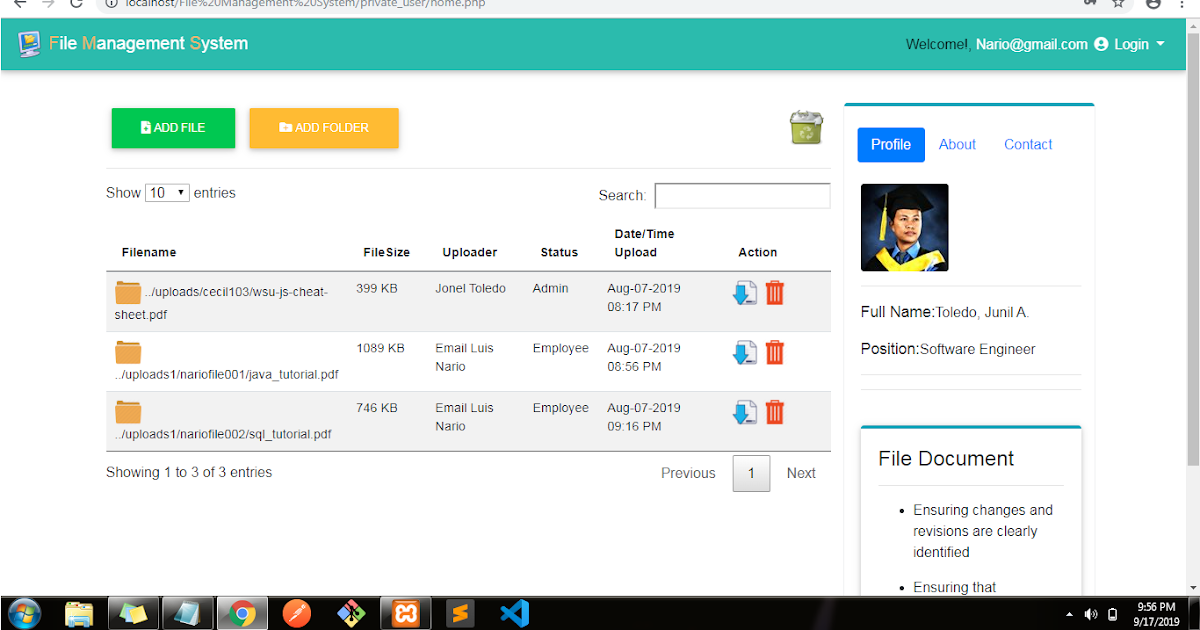Open the Login dropdown menu
1200x630 pixels.
click(1134, 44)
